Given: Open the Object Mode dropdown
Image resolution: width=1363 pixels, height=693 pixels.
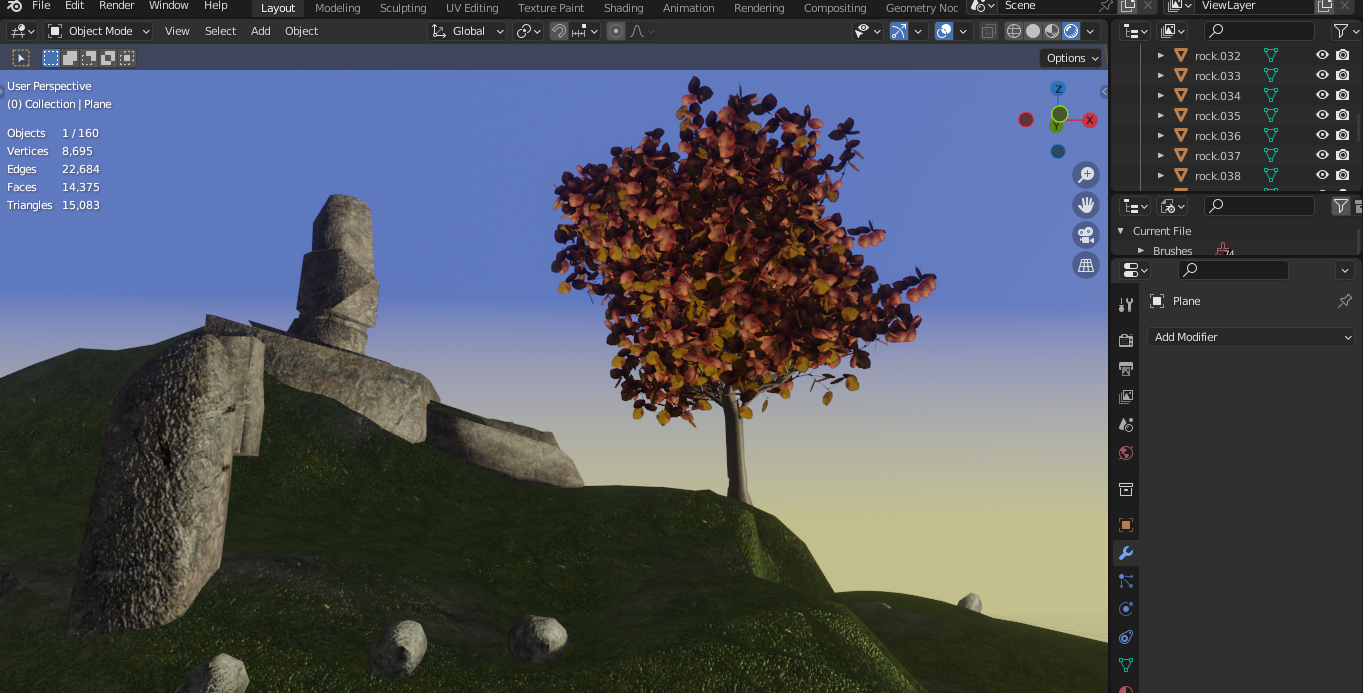Looking at the screenshot, I should point(100,31).
